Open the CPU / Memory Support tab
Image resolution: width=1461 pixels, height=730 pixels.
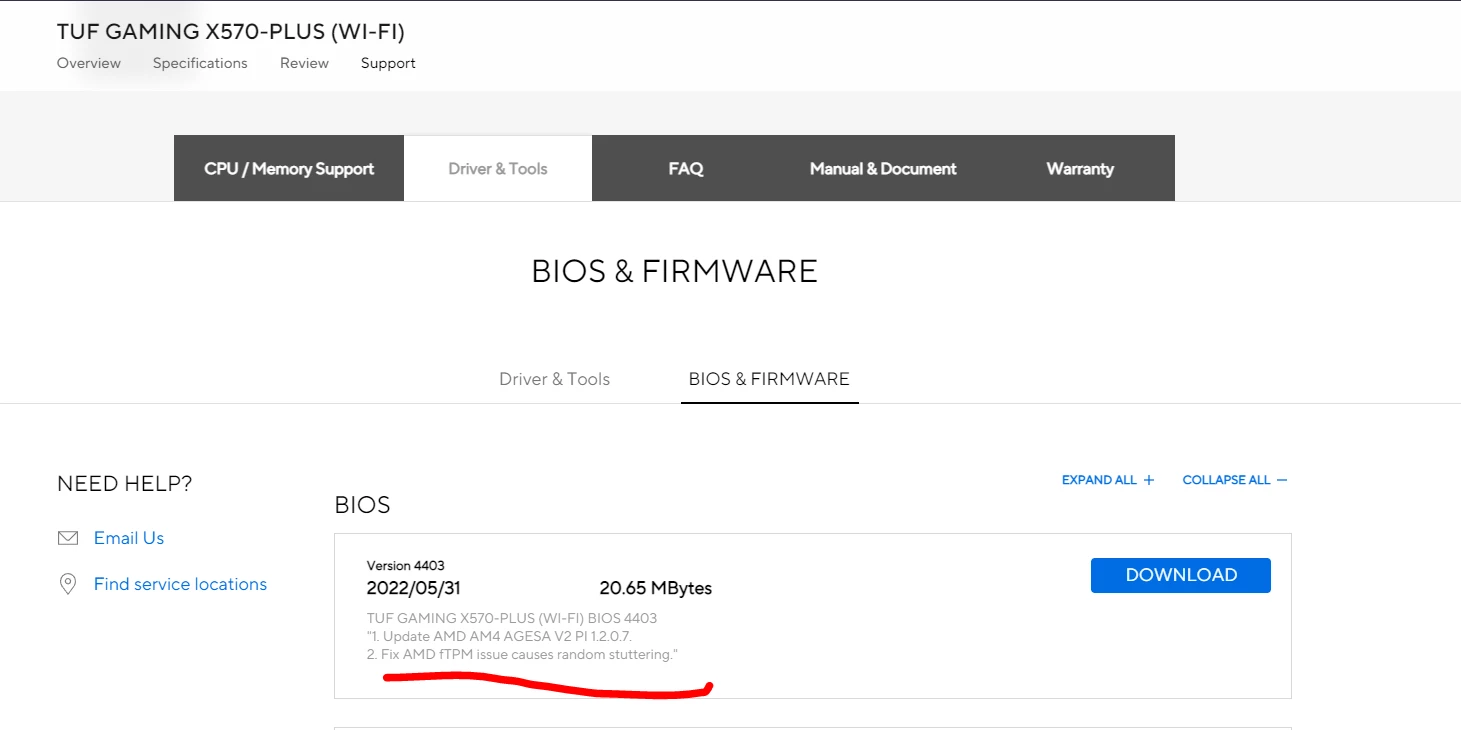tap(289, 168)
